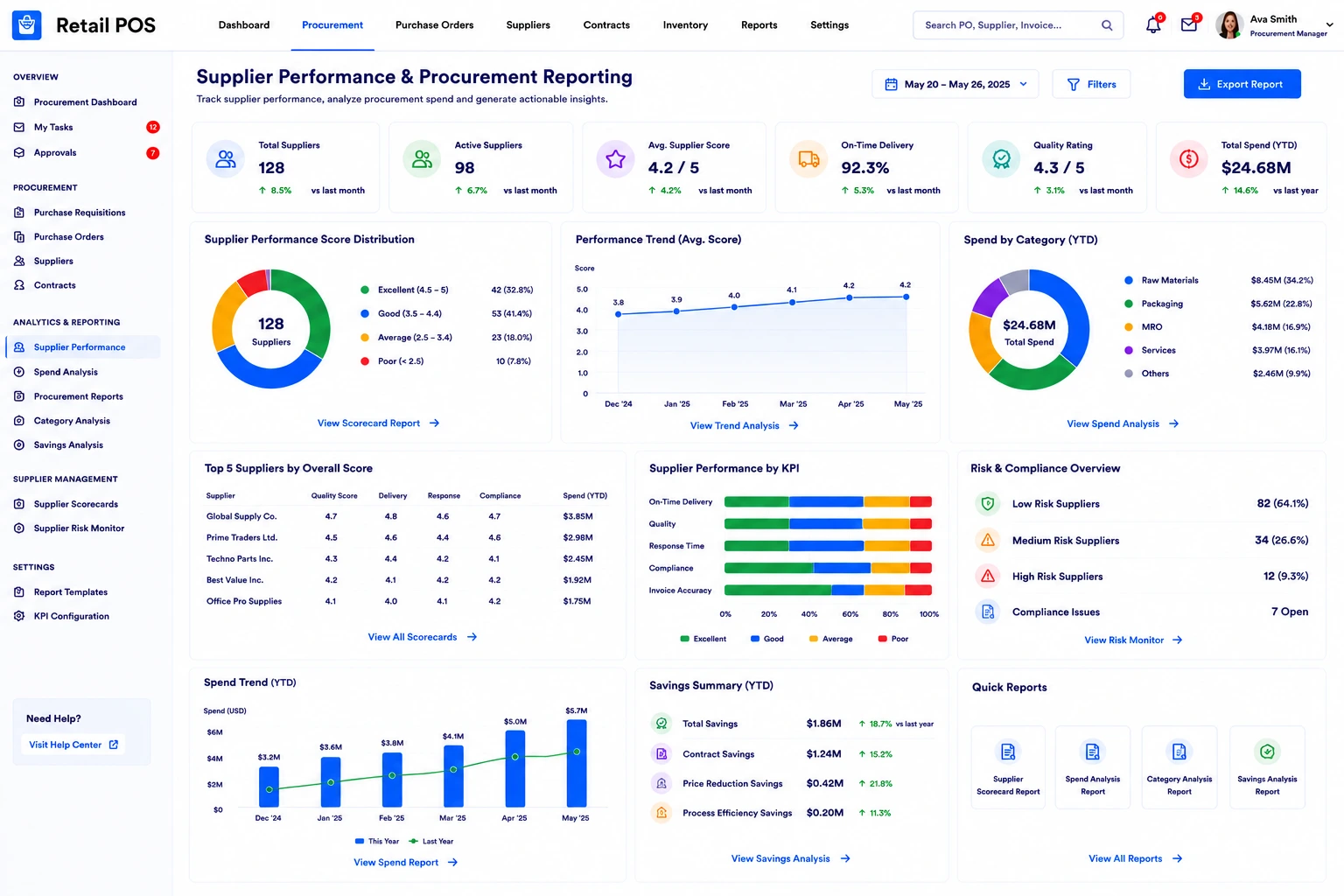Open Reports in the top navigation
The image size is (1344, 896).
tap(759, 25)
